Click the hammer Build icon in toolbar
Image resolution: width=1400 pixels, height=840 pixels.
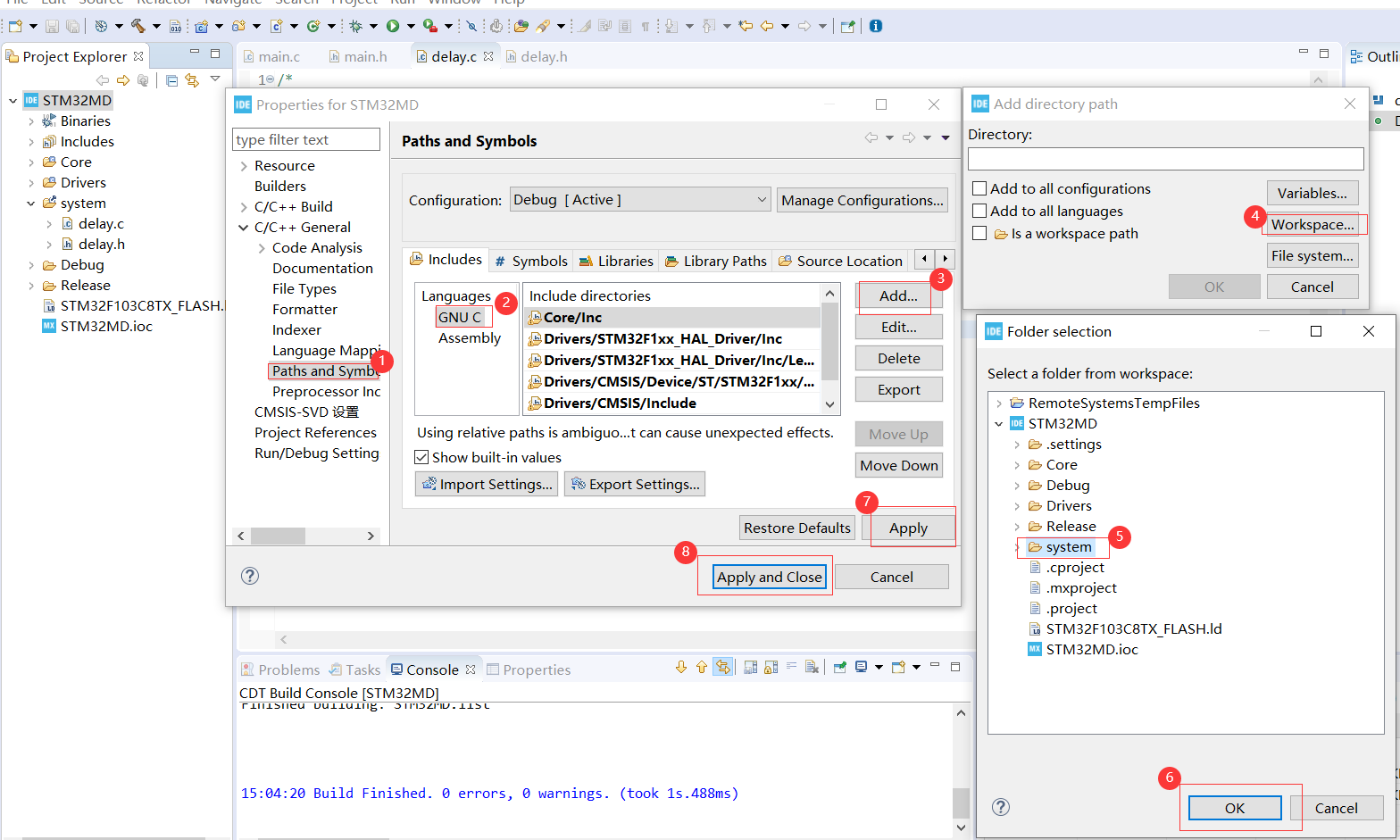click(138, 26)
